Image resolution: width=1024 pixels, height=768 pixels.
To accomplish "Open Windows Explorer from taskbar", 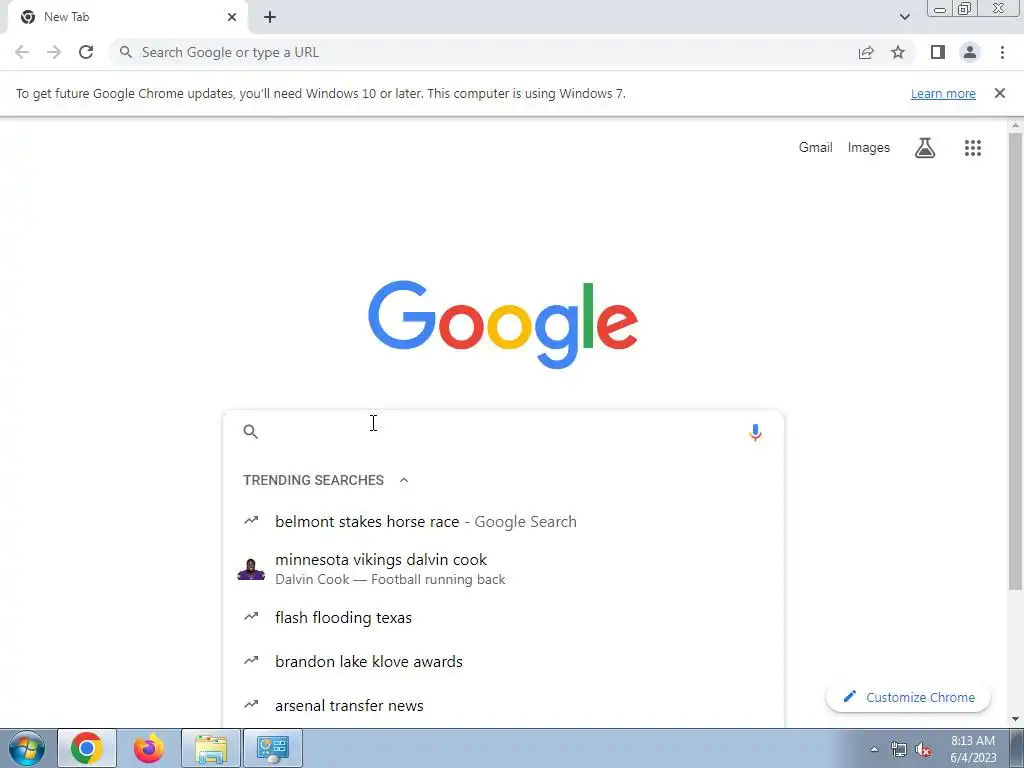I will tap(211, 748).
